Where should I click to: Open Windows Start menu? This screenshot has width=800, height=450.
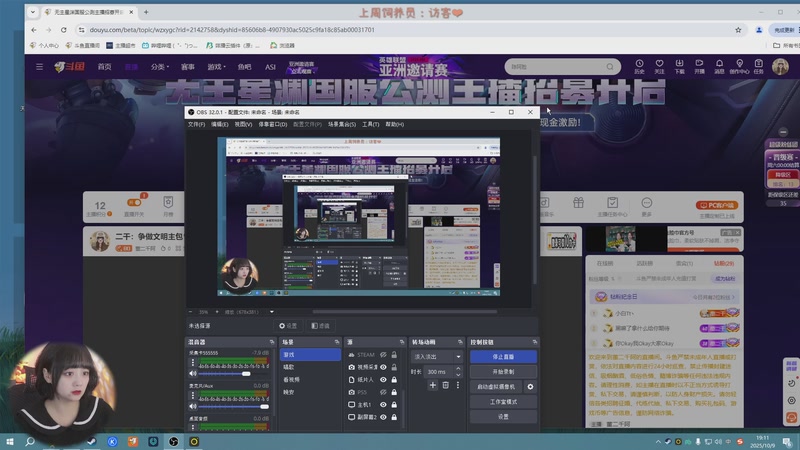tap(10, 441)
